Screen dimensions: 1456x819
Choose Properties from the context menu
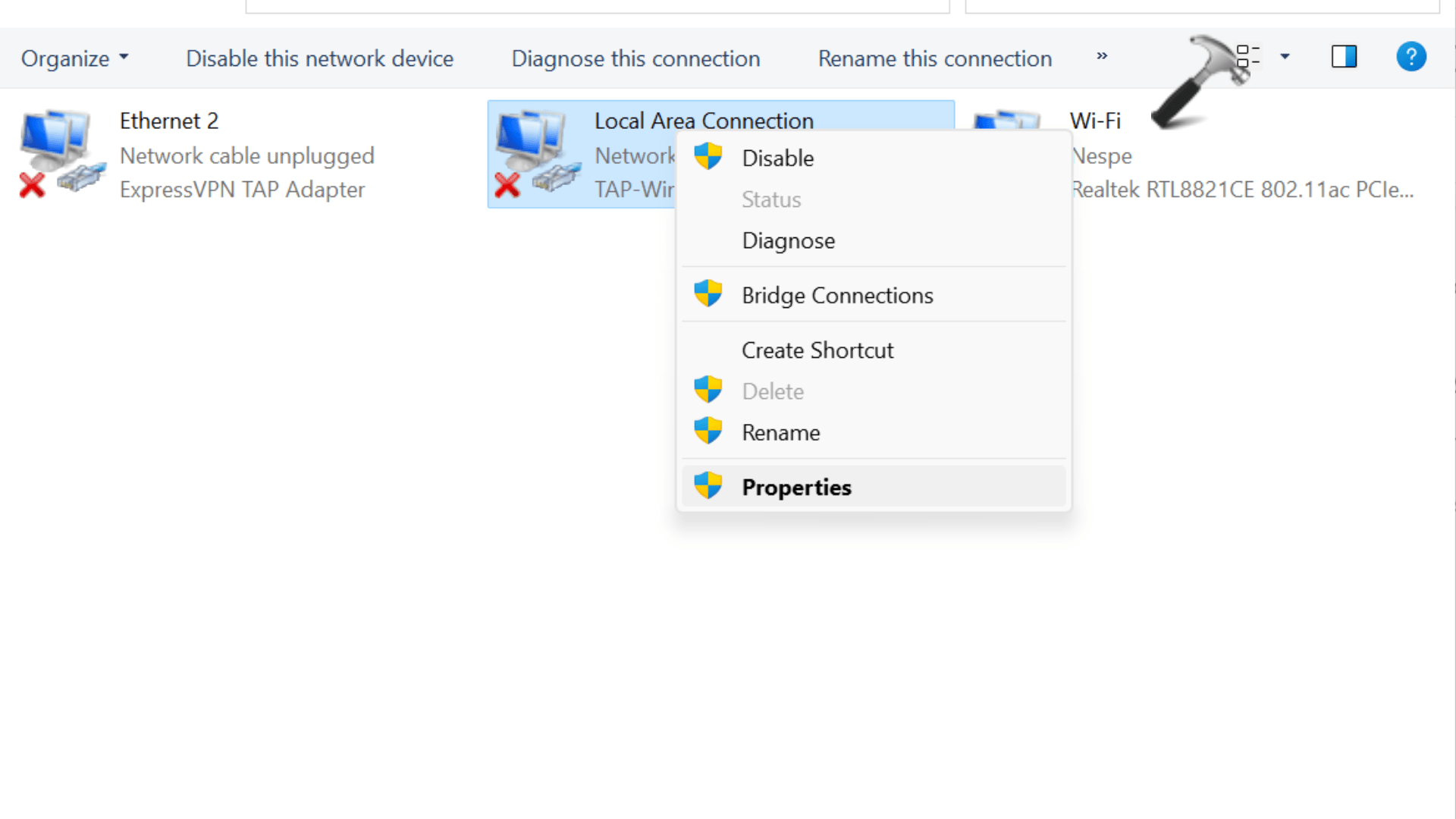796,486
